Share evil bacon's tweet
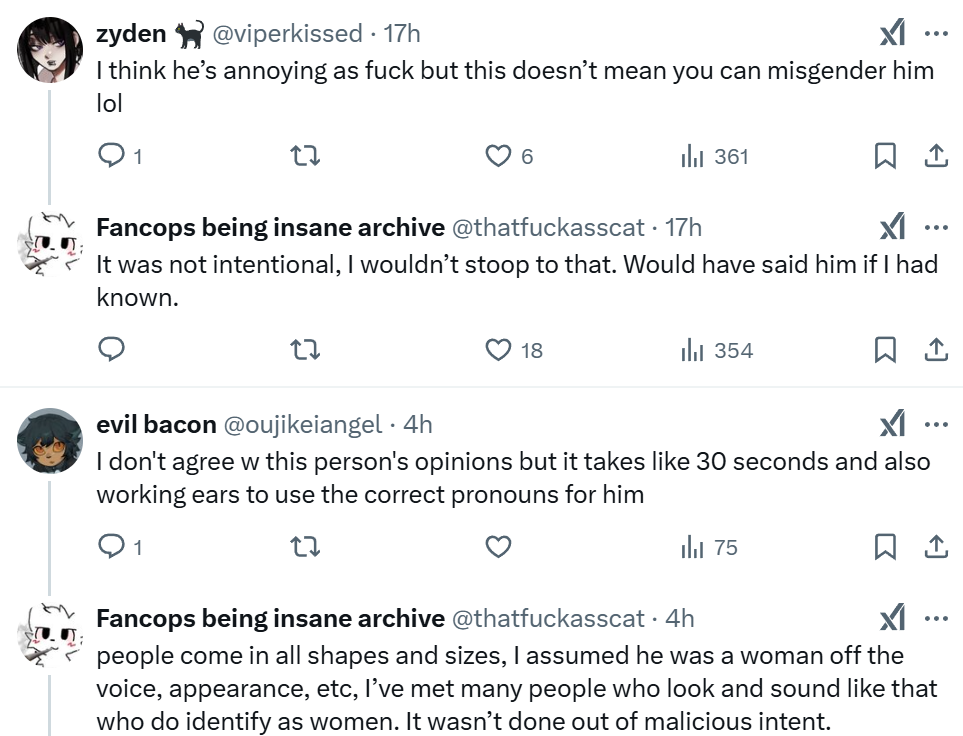Viewport: 963px width, 736px height. pos(936,547)
